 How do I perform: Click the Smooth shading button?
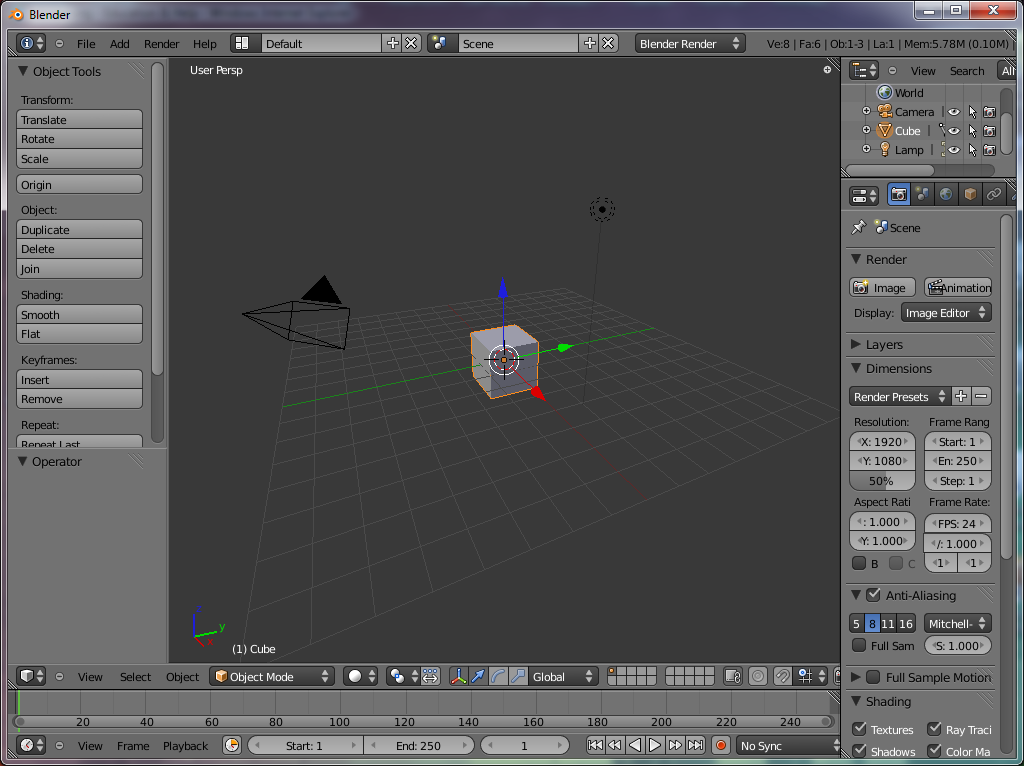pyautogui.click(x=79, y=314)
